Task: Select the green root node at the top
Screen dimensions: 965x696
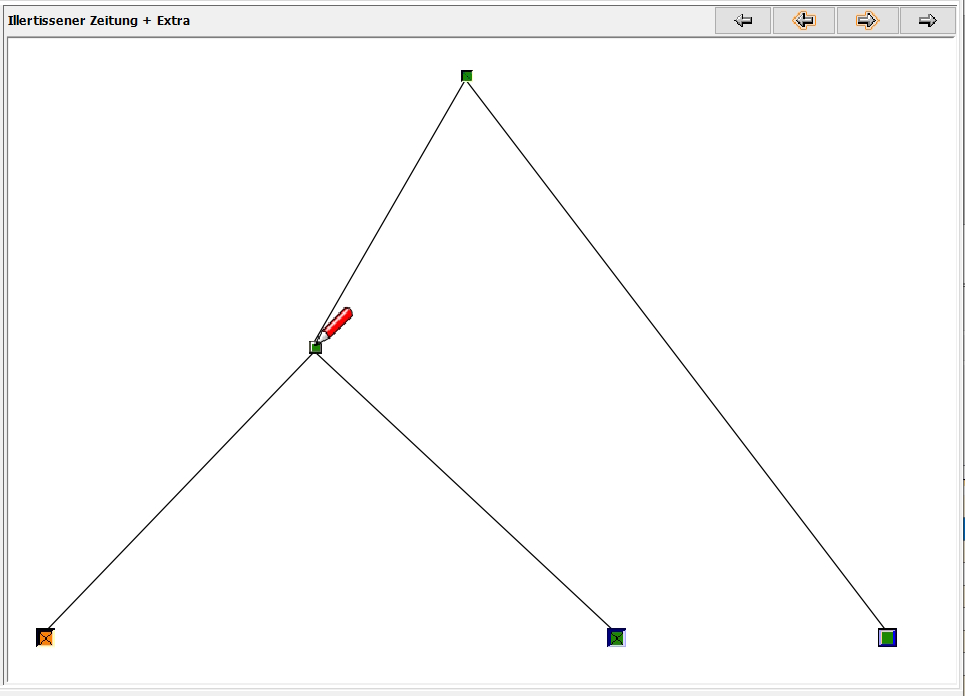Action: pyautogui.click(x=465, y=75)
